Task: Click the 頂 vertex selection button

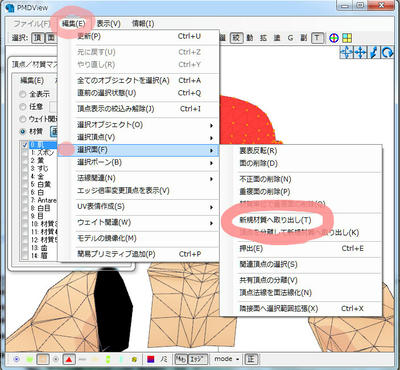Action: (38, 38)
